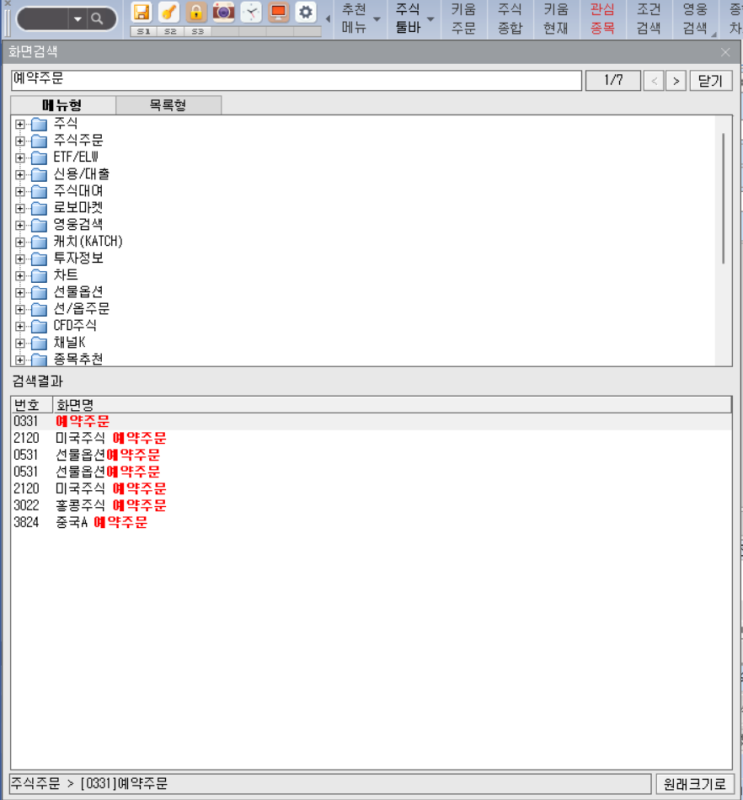This screenshot has height=800, width=743.
Task: Select the S2 screen slot
Action: [x=170, y=32]
